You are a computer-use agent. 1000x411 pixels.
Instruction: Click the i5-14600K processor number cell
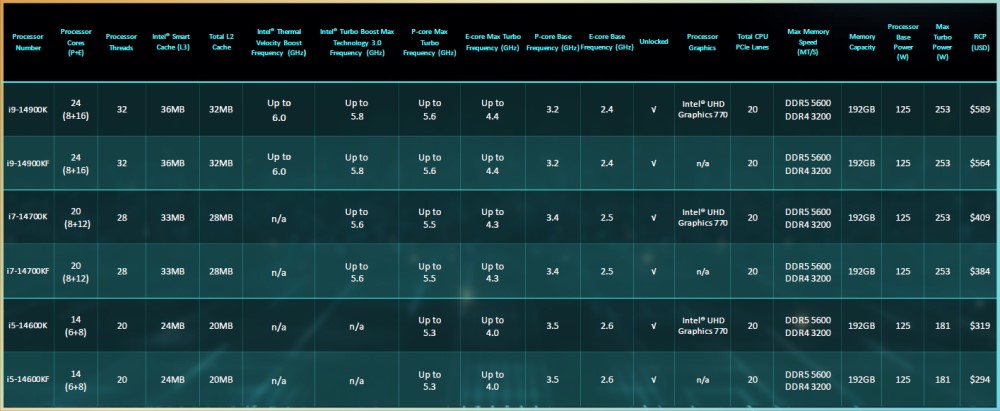(28, 325)
